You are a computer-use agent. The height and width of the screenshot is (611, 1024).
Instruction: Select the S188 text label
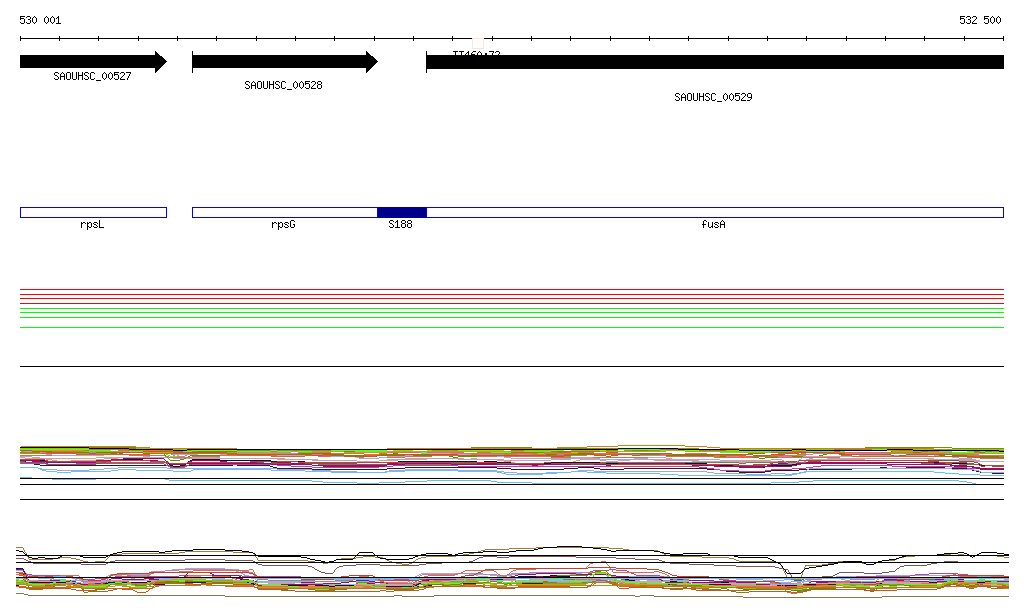point(400,225)
